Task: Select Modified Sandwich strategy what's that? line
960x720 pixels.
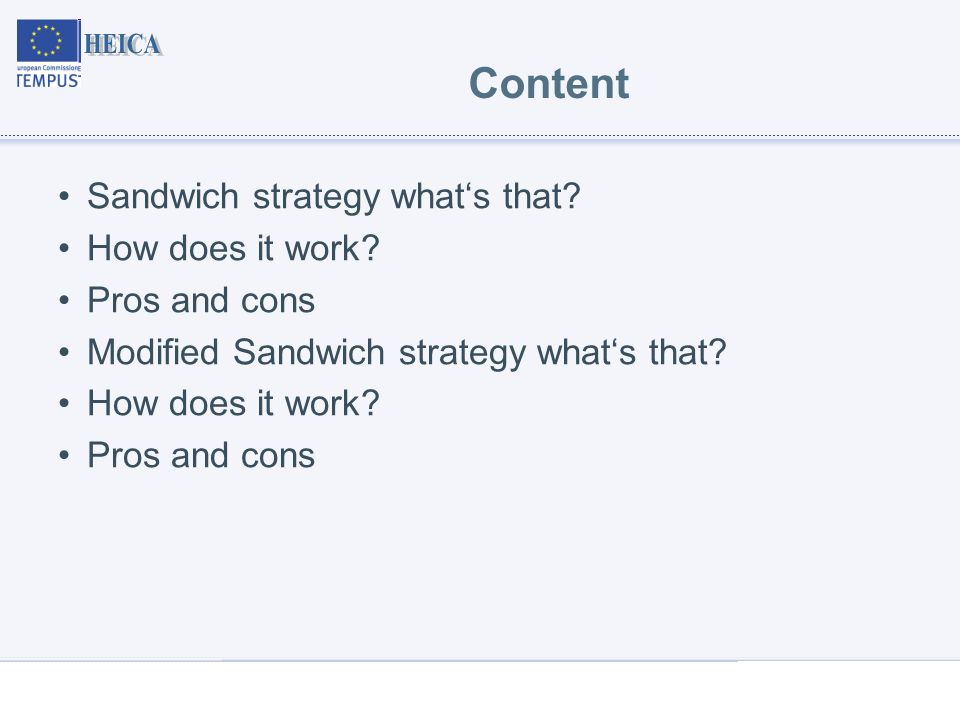Action: point(407,352)
